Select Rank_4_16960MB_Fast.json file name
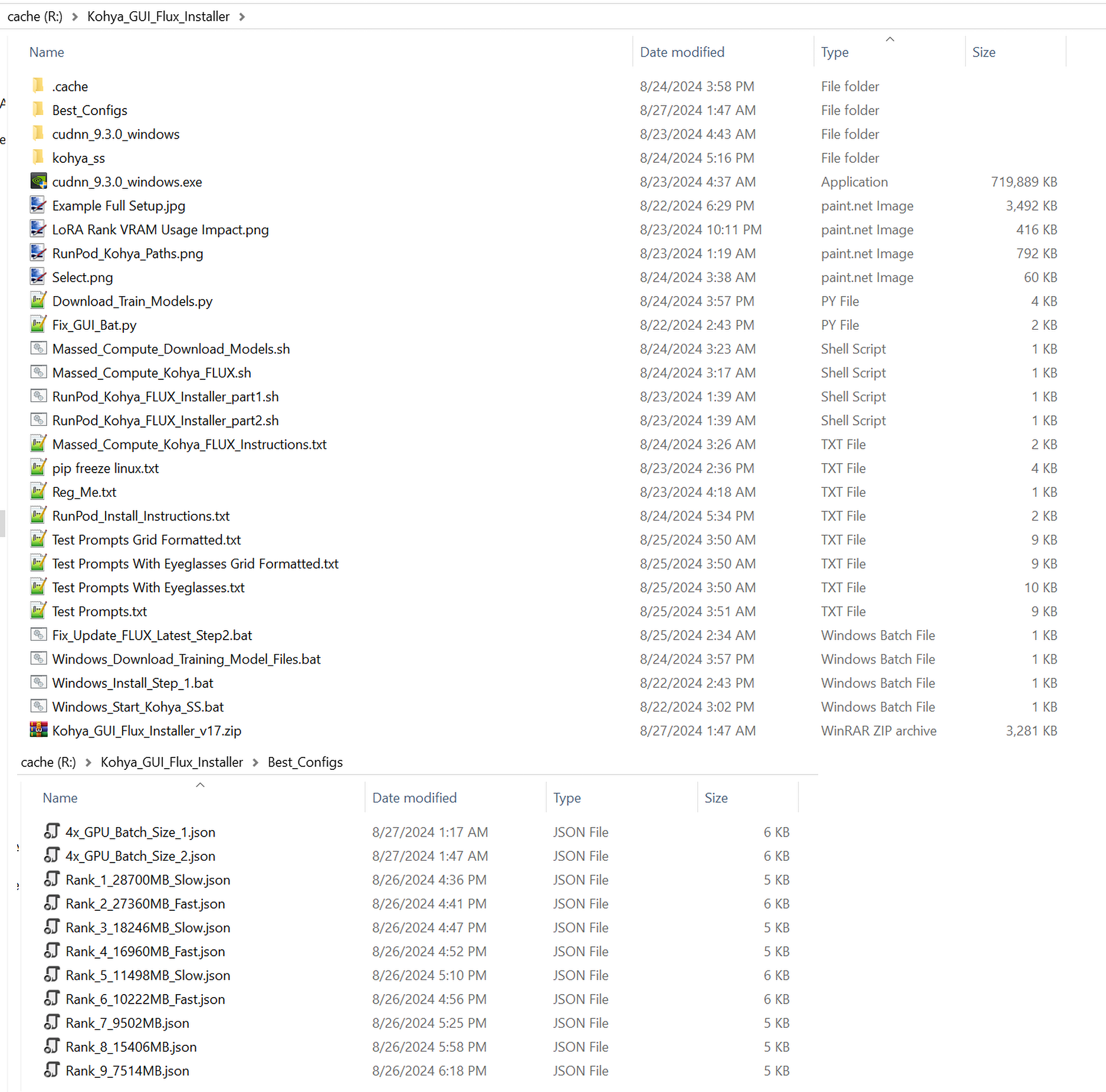The width and height of the screenshot is (1106, 1092). click(145, 951)
